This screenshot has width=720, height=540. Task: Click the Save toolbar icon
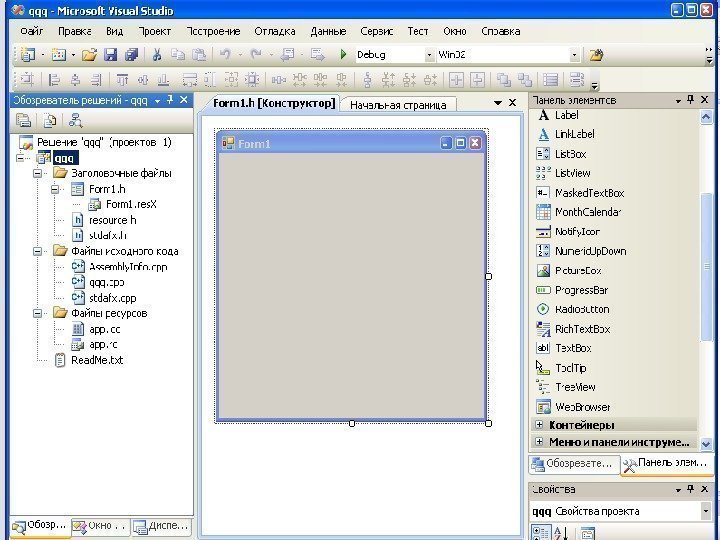point(110,55)
